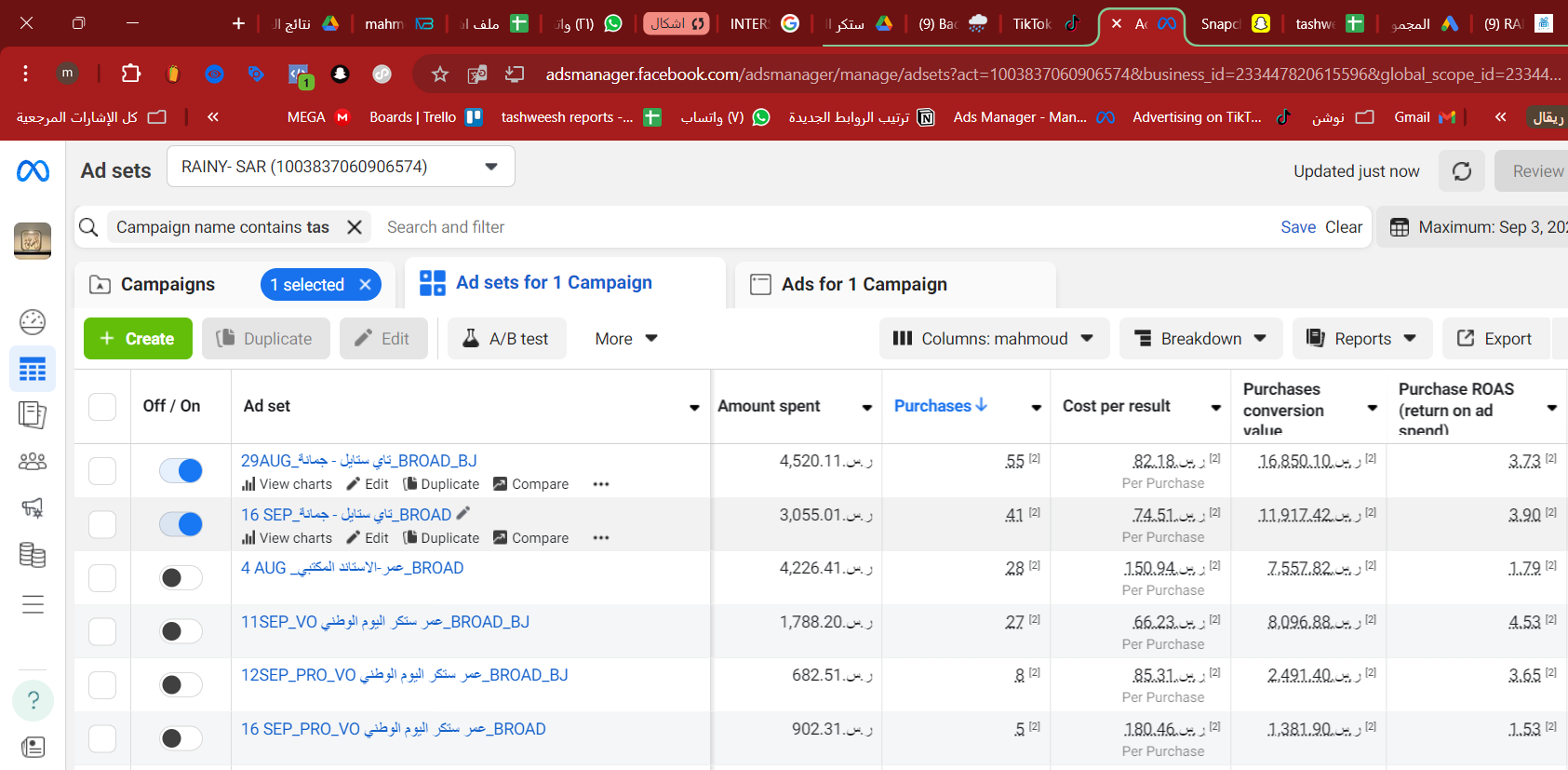Viewport: 1568px width, 770px height.
Task: Check the select-all checkbox in table header
Action: tap(102, 407)
